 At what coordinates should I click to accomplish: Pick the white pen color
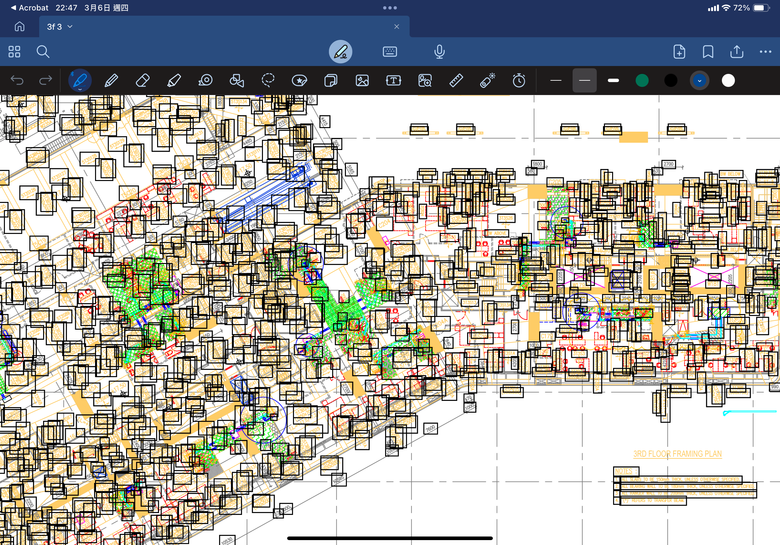pyautogui.click(x=728, y=81)
